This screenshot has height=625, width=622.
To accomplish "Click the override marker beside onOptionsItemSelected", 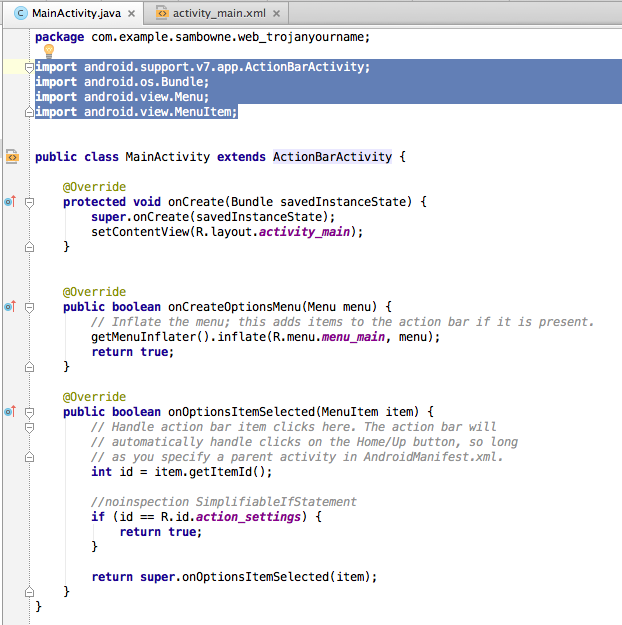I will (10, 411).
